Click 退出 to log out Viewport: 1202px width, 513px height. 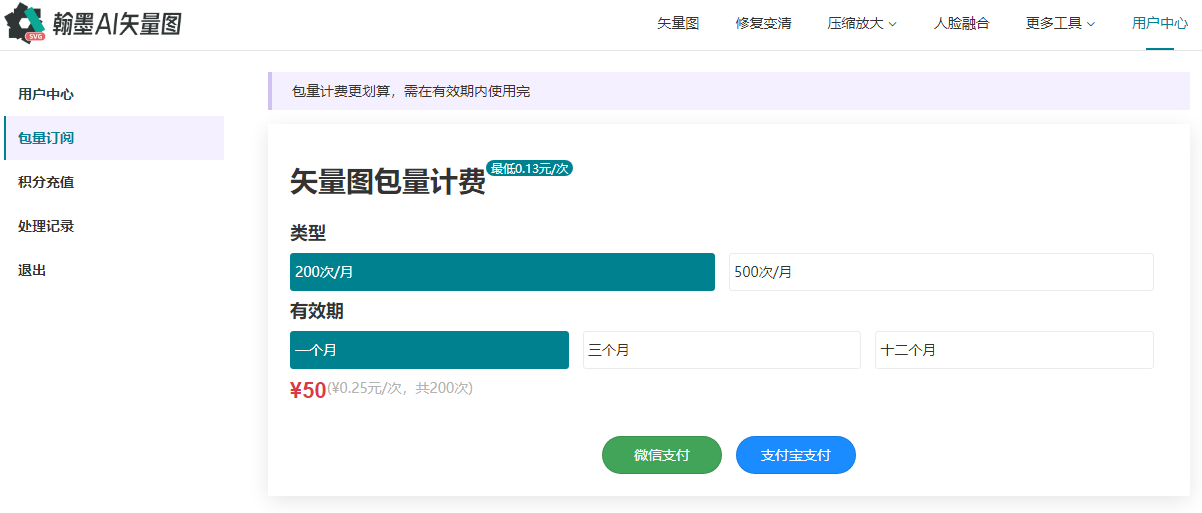click(x=32, y=270)
